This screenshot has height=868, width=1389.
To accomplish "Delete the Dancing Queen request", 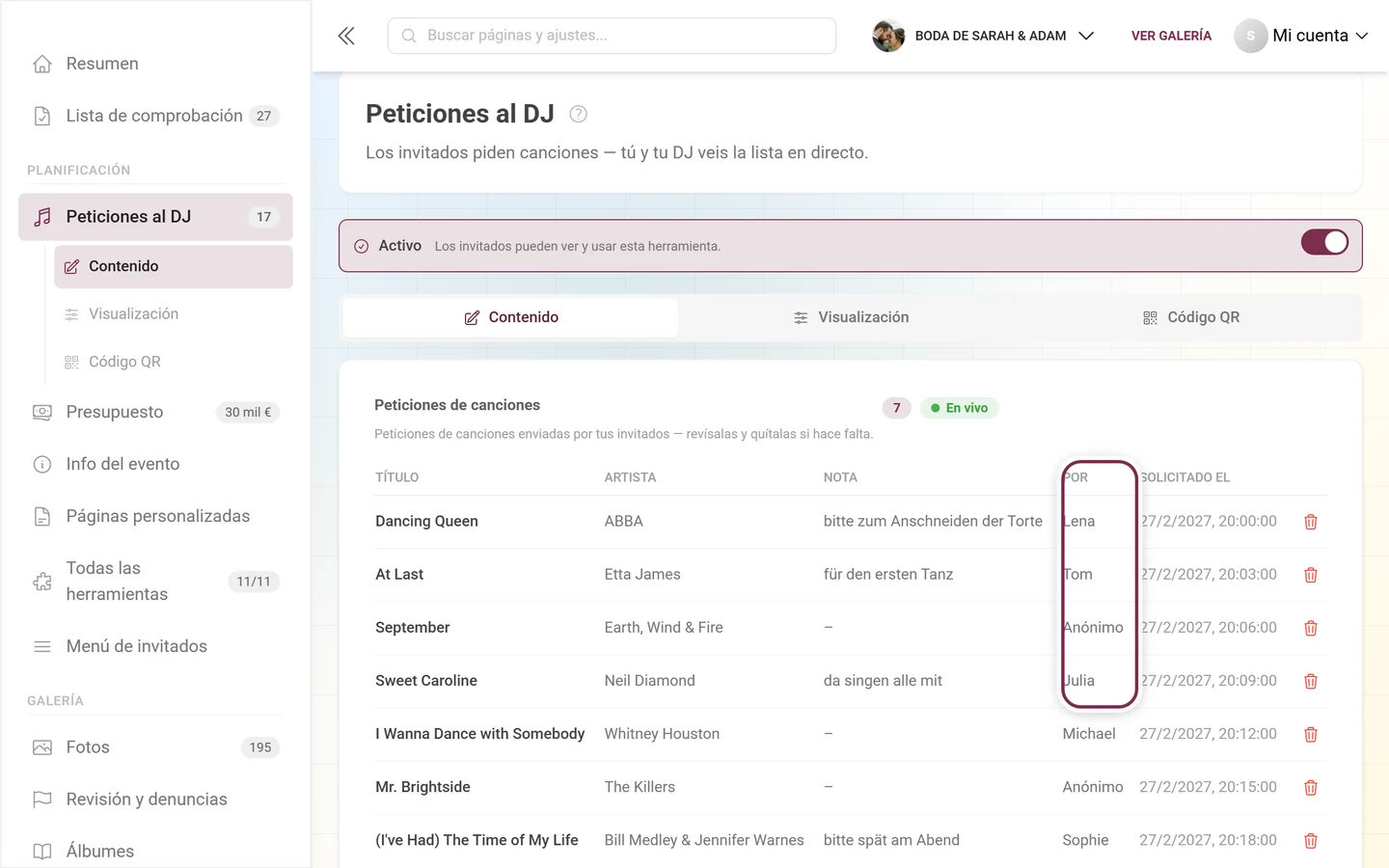I will coord(1311,522).
